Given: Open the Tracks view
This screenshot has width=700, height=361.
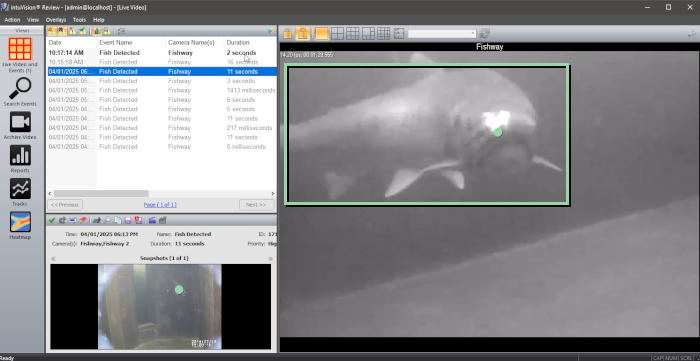Looking at the screenshot, I should (x=20, y=192).
